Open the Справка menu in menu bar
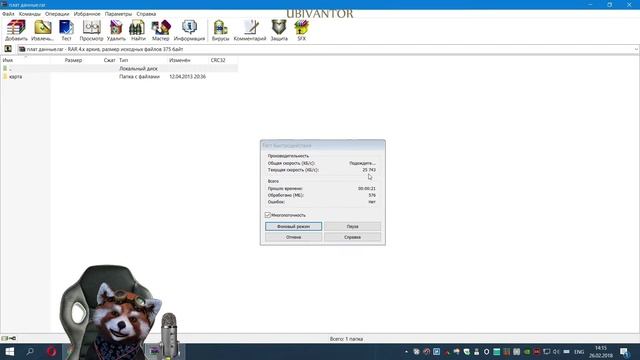Viewport: 640px width, 360px height. click(146, 14)
